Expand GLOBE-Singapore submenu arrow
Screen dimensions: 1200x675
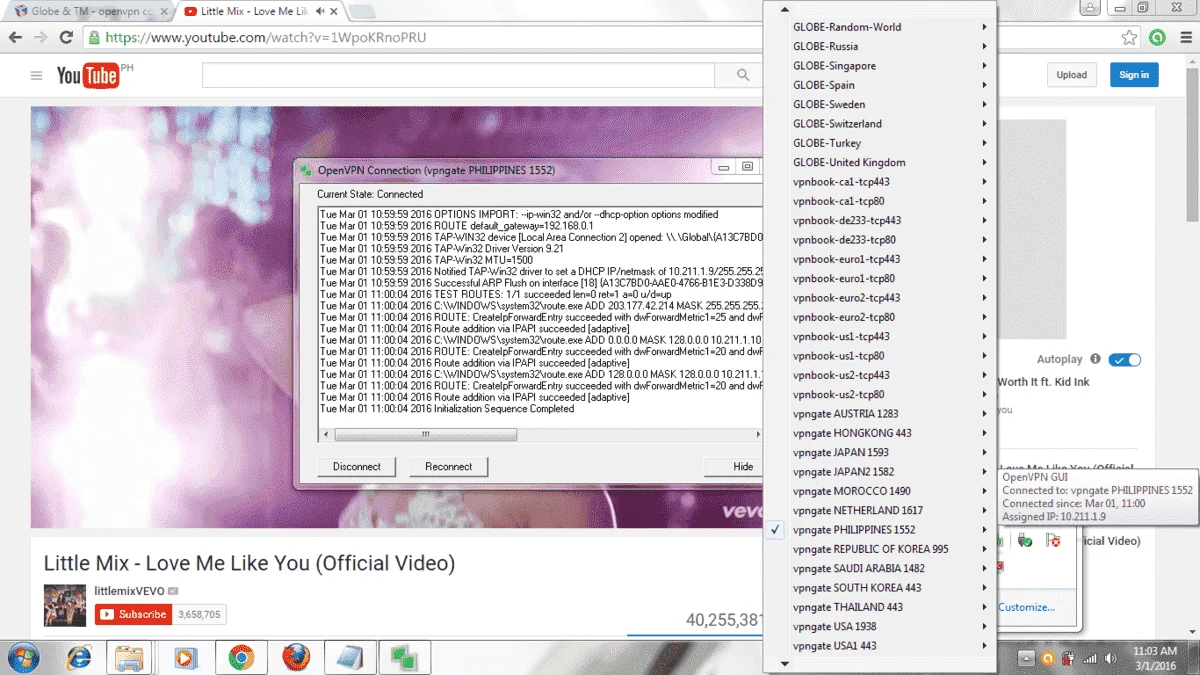[984, 66]
